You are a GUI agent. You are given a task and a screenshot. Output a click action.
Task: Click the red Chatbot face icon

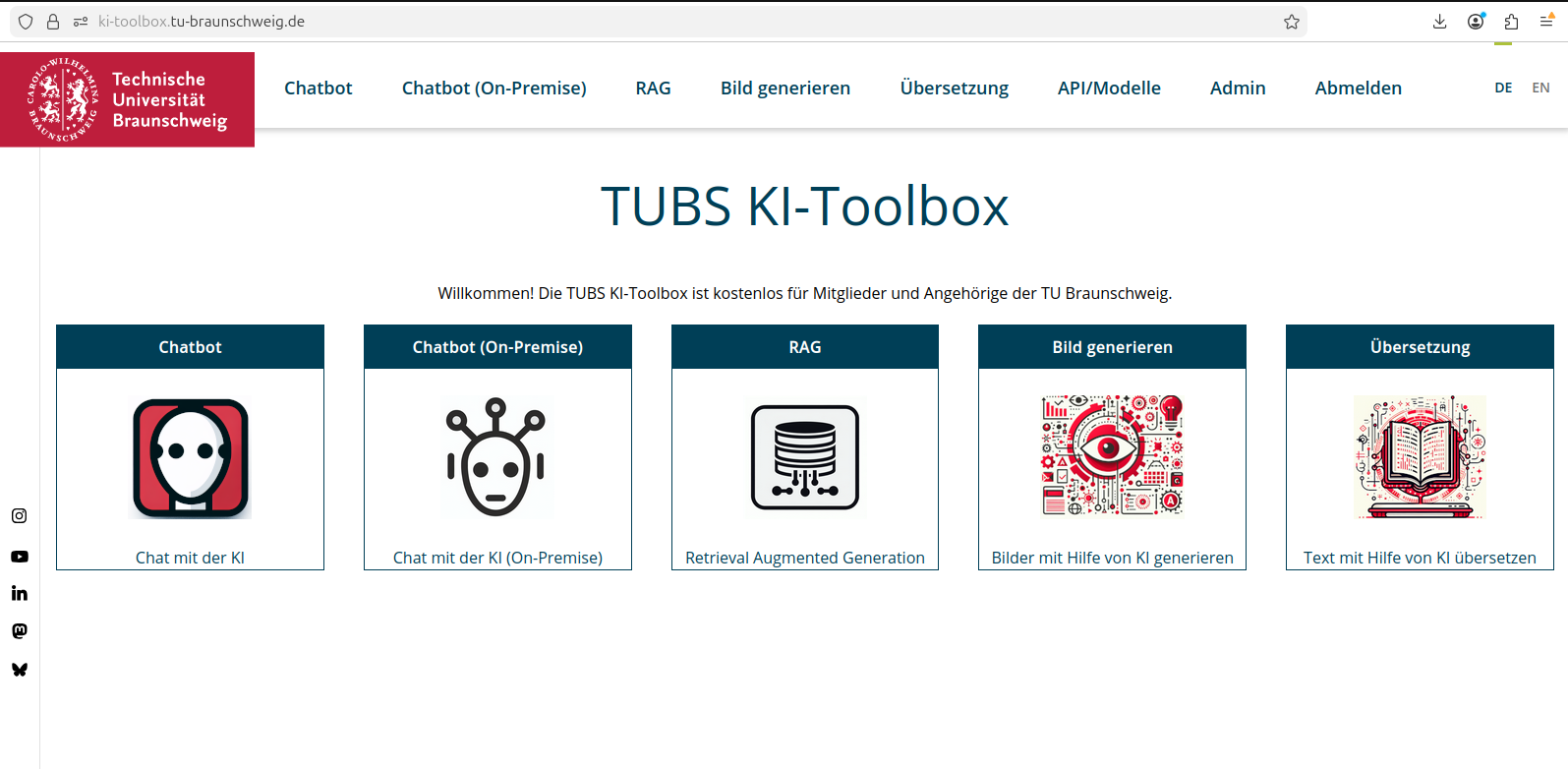click(x=190, y=458)
